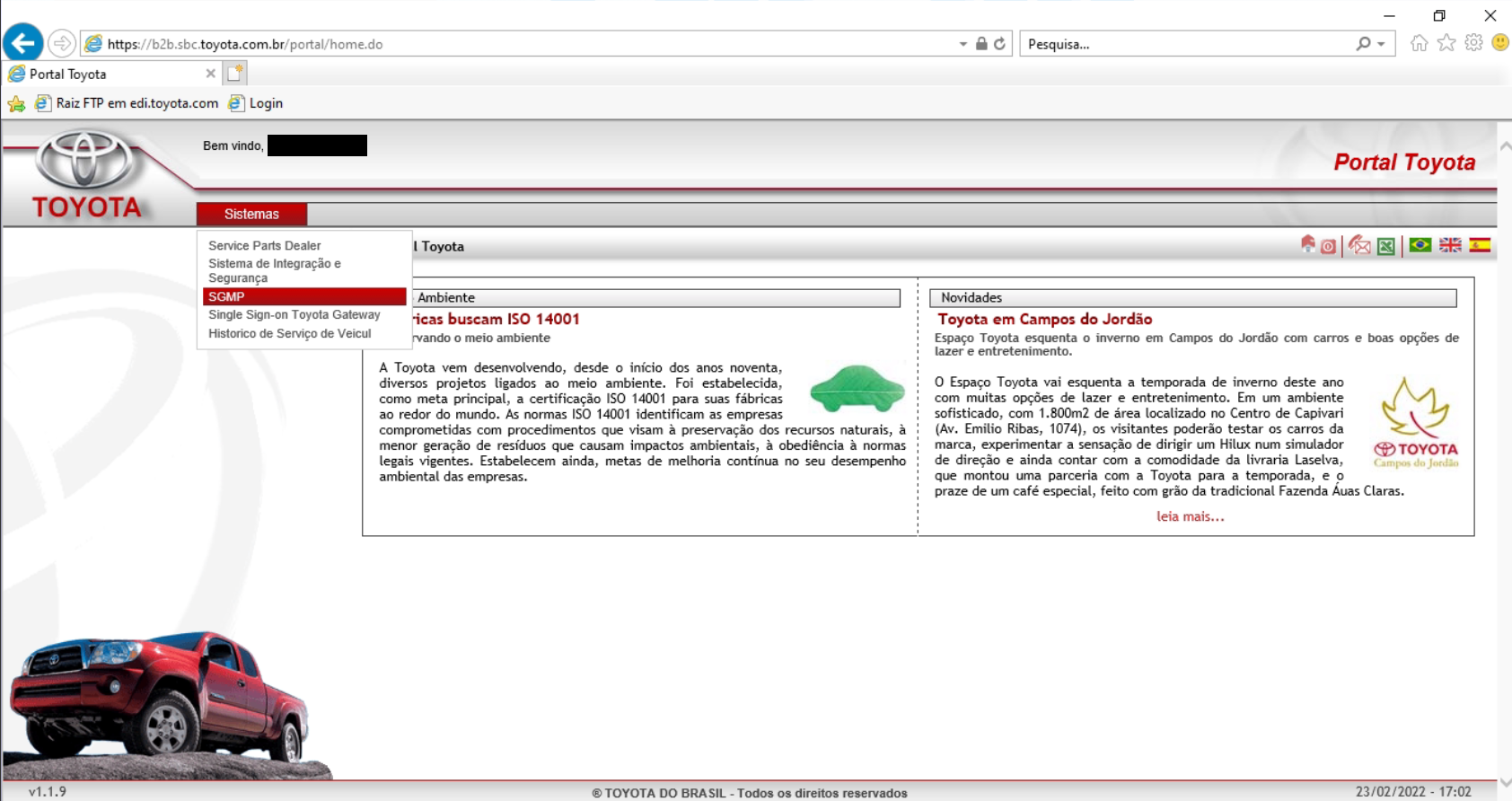Click the Toyota Campos do Jordão logo
The image size is (1512, 801).
coord(1416,423)
